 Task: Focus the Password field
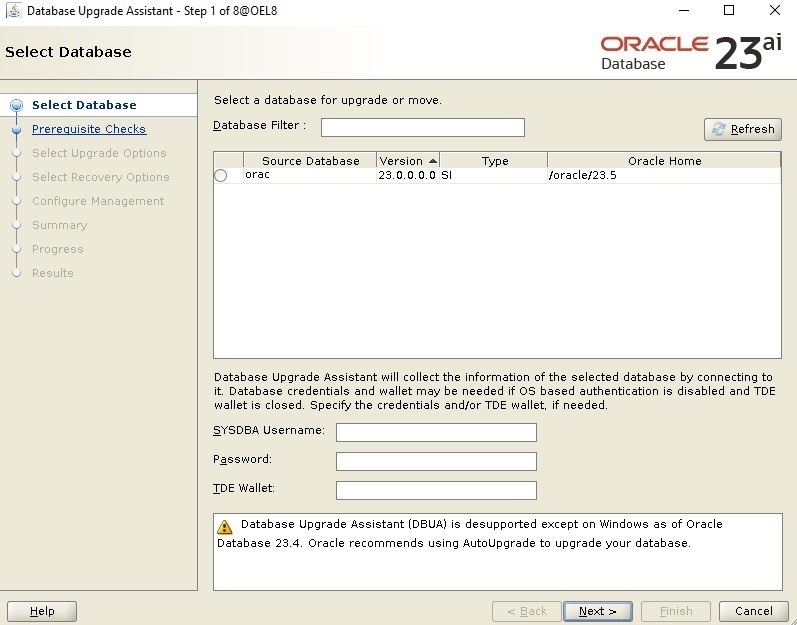(436, 461)
